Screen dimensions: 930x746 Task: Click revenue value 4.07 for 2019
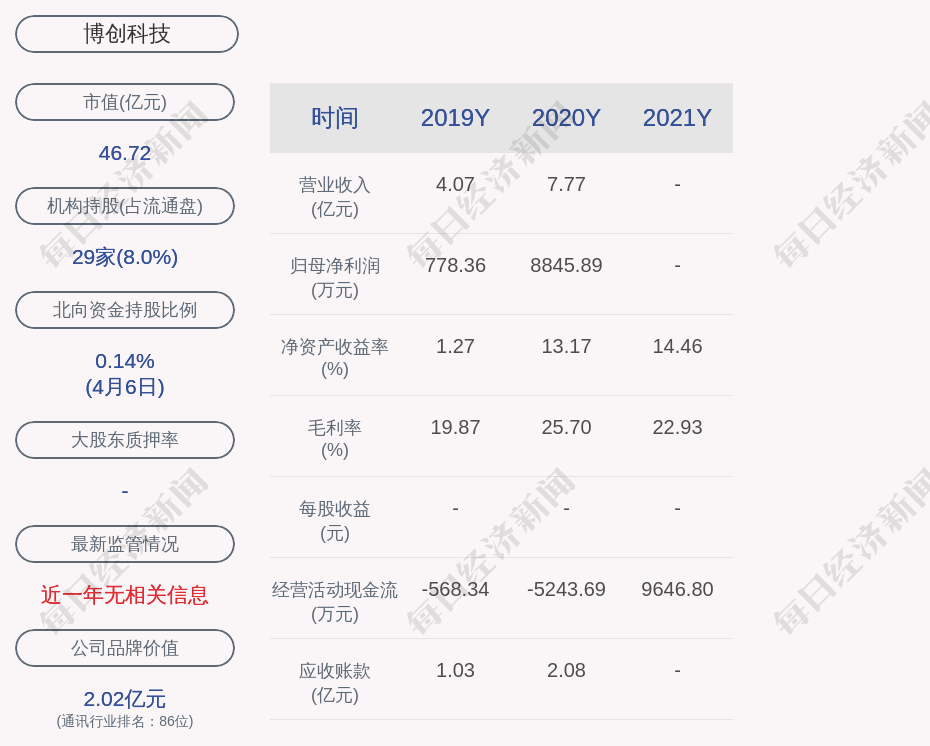(456, 184)
